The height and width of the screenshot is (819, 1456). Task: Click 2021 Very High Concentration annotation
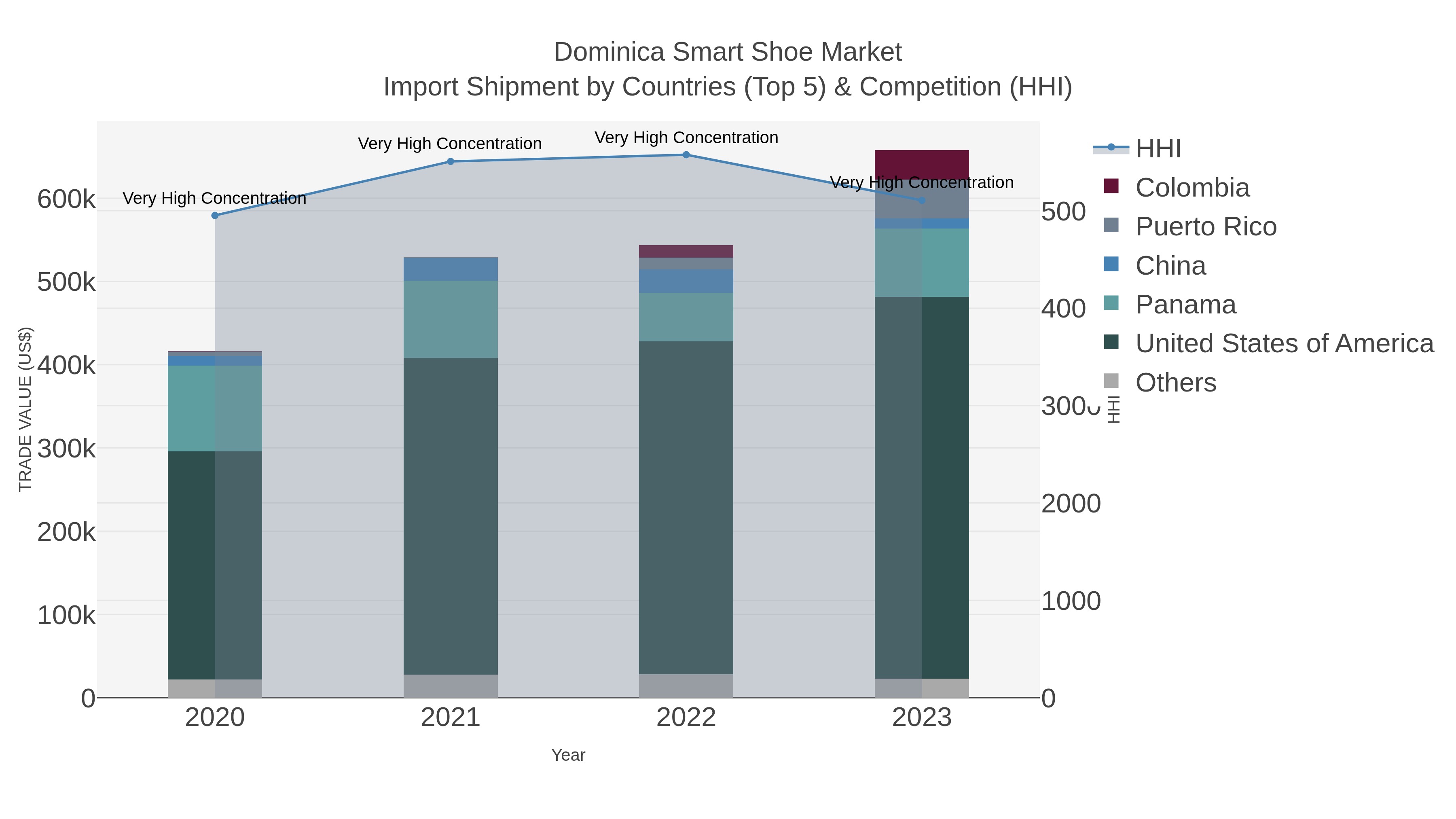click(x=450, y=144)
